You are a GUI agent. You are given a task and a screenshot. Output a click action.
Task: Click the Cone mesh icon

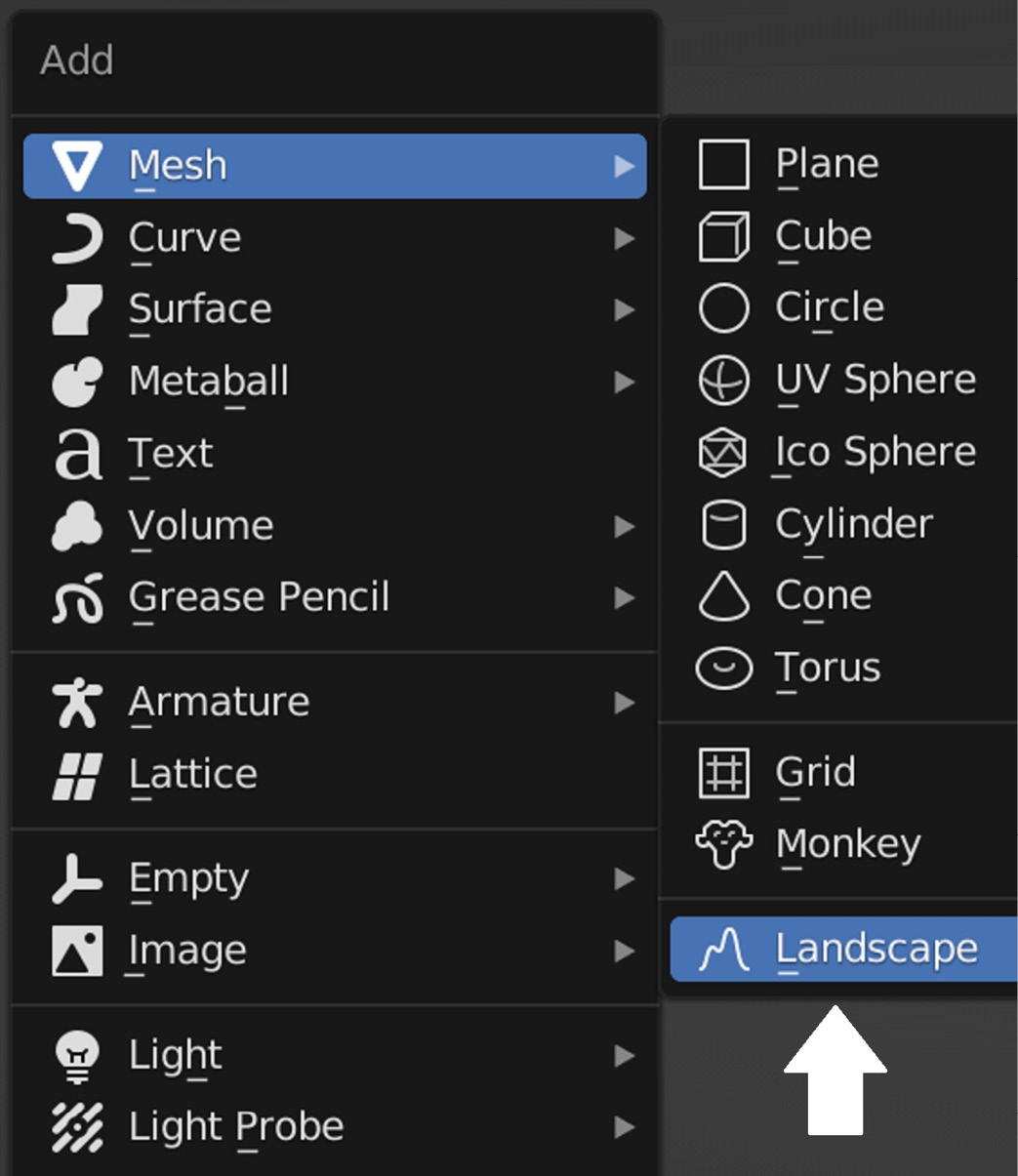click(x=724, y=596)
